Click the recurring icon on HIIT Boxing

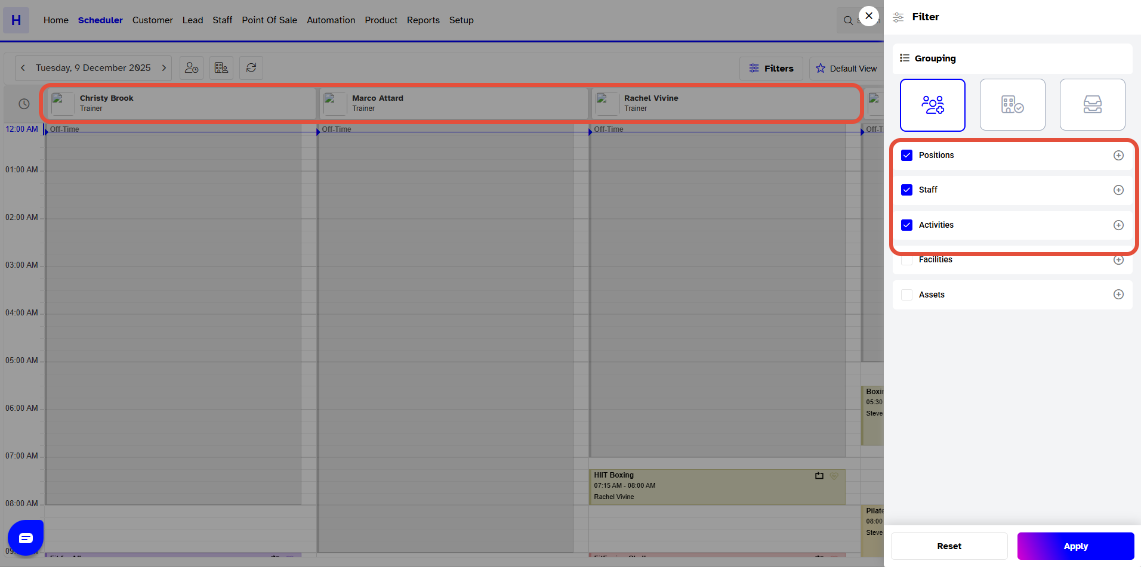pyautogui.click(x=819, y=476)
